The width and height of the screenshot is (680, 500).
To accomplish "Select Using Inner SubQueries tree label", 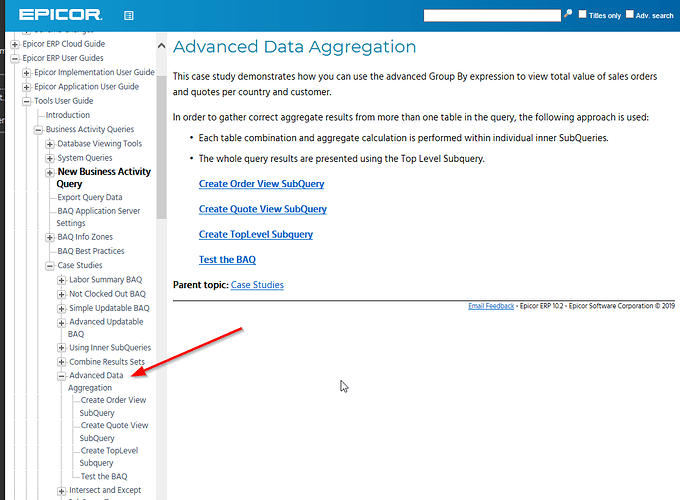I will [x=110, y=348].
